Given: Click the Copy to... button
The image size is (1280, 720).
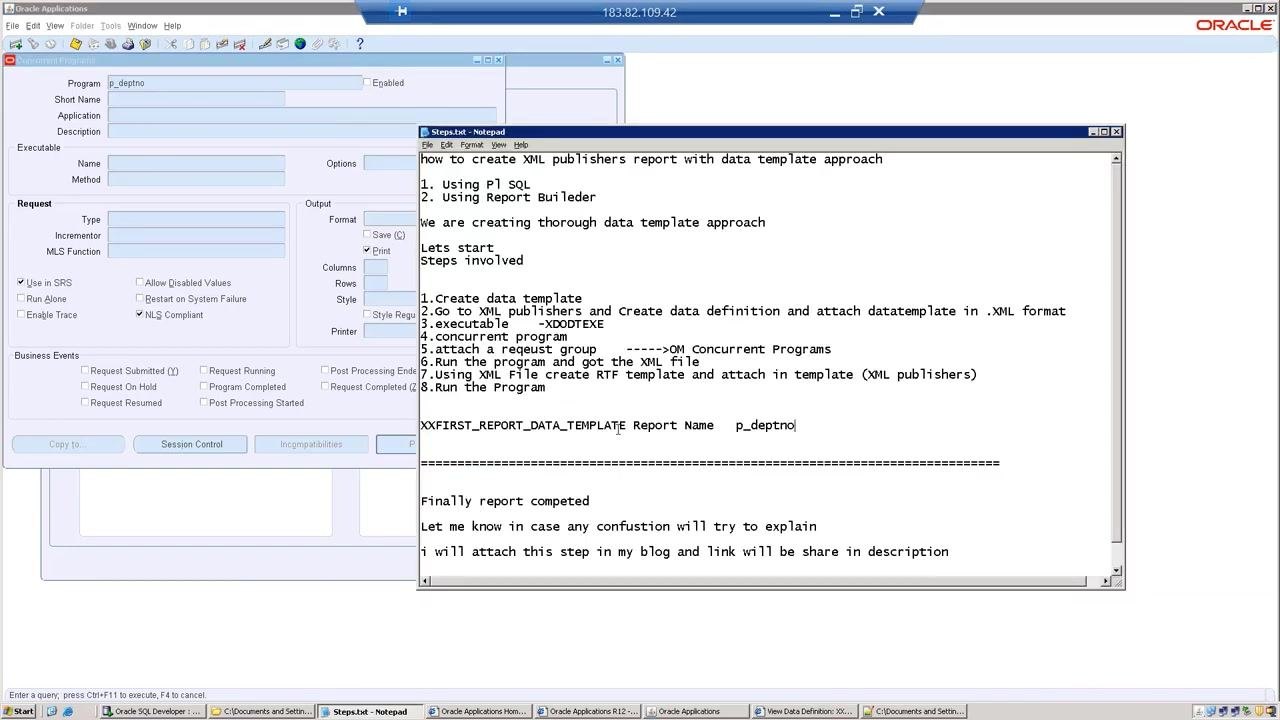Looking at the screenshot, I should [x=68, y=444].
